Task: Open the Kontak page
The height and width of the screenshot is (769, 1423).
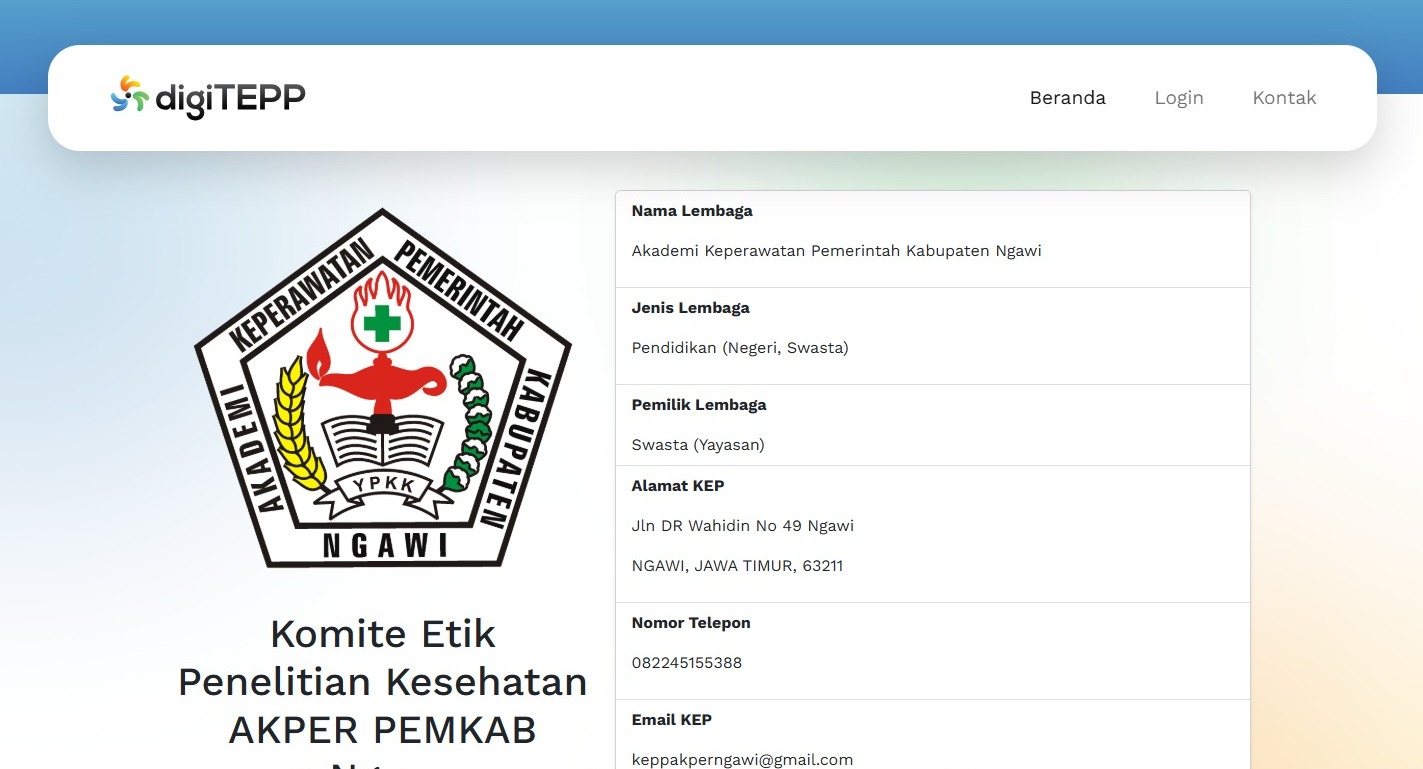Action: click(1284, 98)
